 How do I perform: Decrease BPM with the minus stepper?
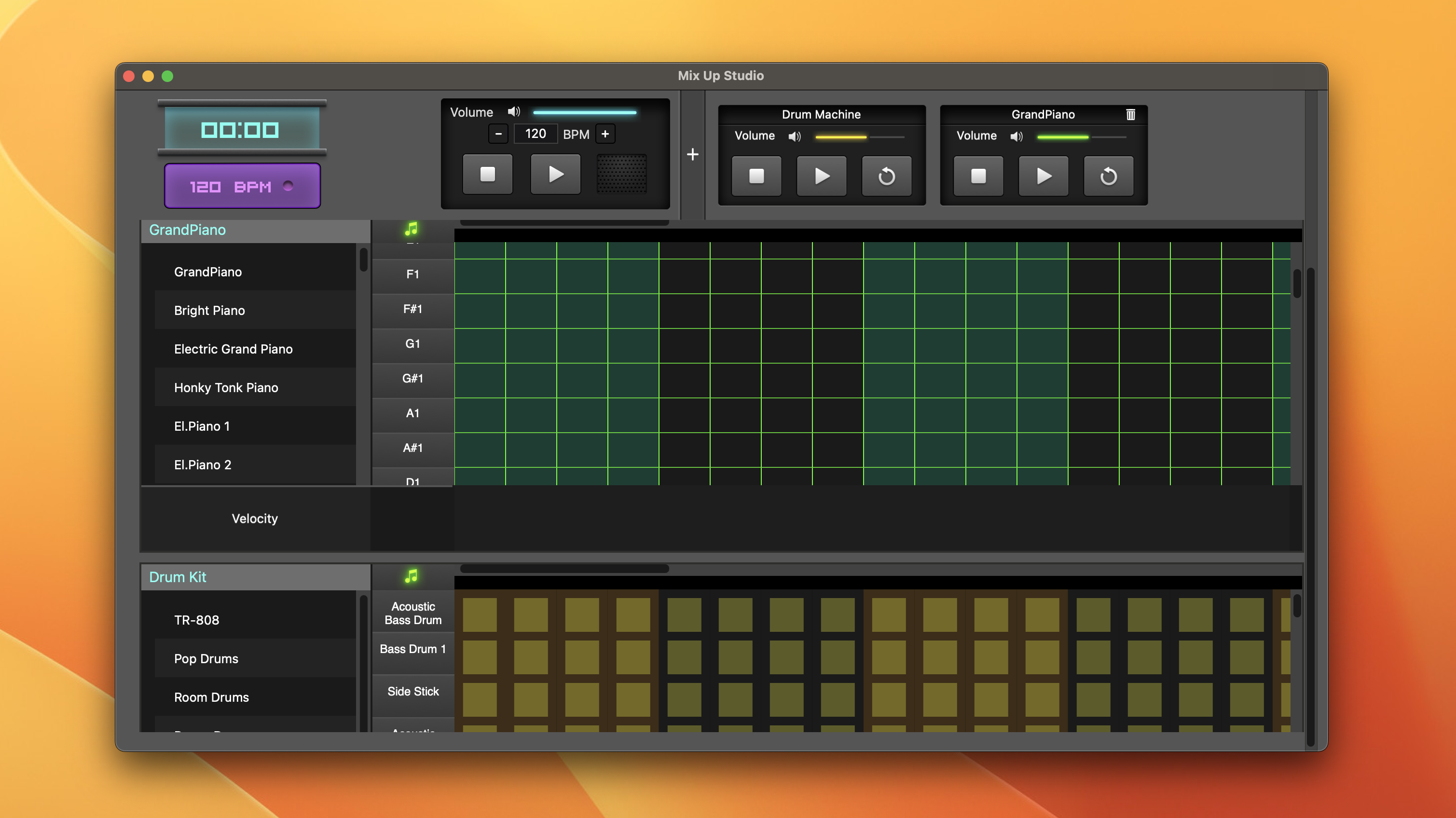[x=498, y=134]
